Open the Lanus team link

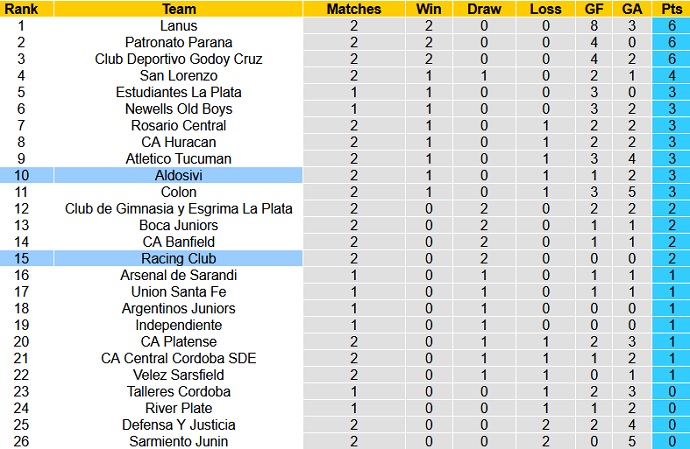point(179,26)
